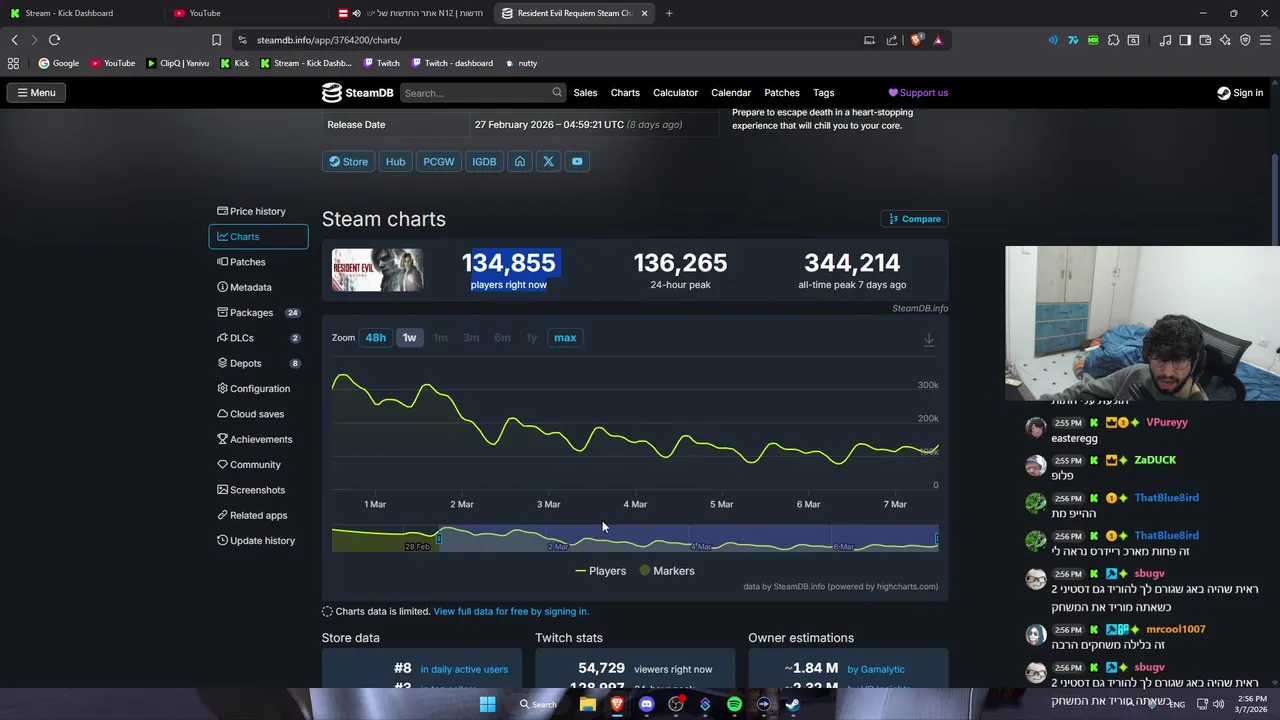Open the Tags page
The width and height of the screenshot is (1280, 720).
824,93
